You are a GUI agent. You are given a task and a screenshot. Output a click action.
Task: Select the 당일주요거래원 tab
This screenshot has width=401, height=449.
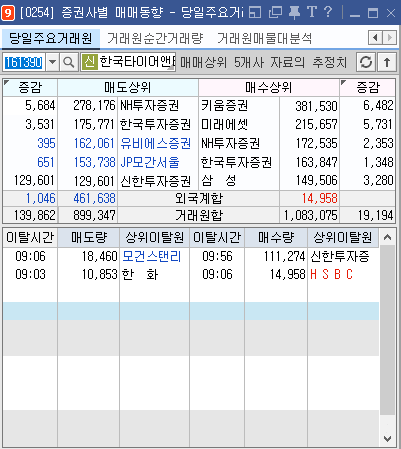point(50,38)
